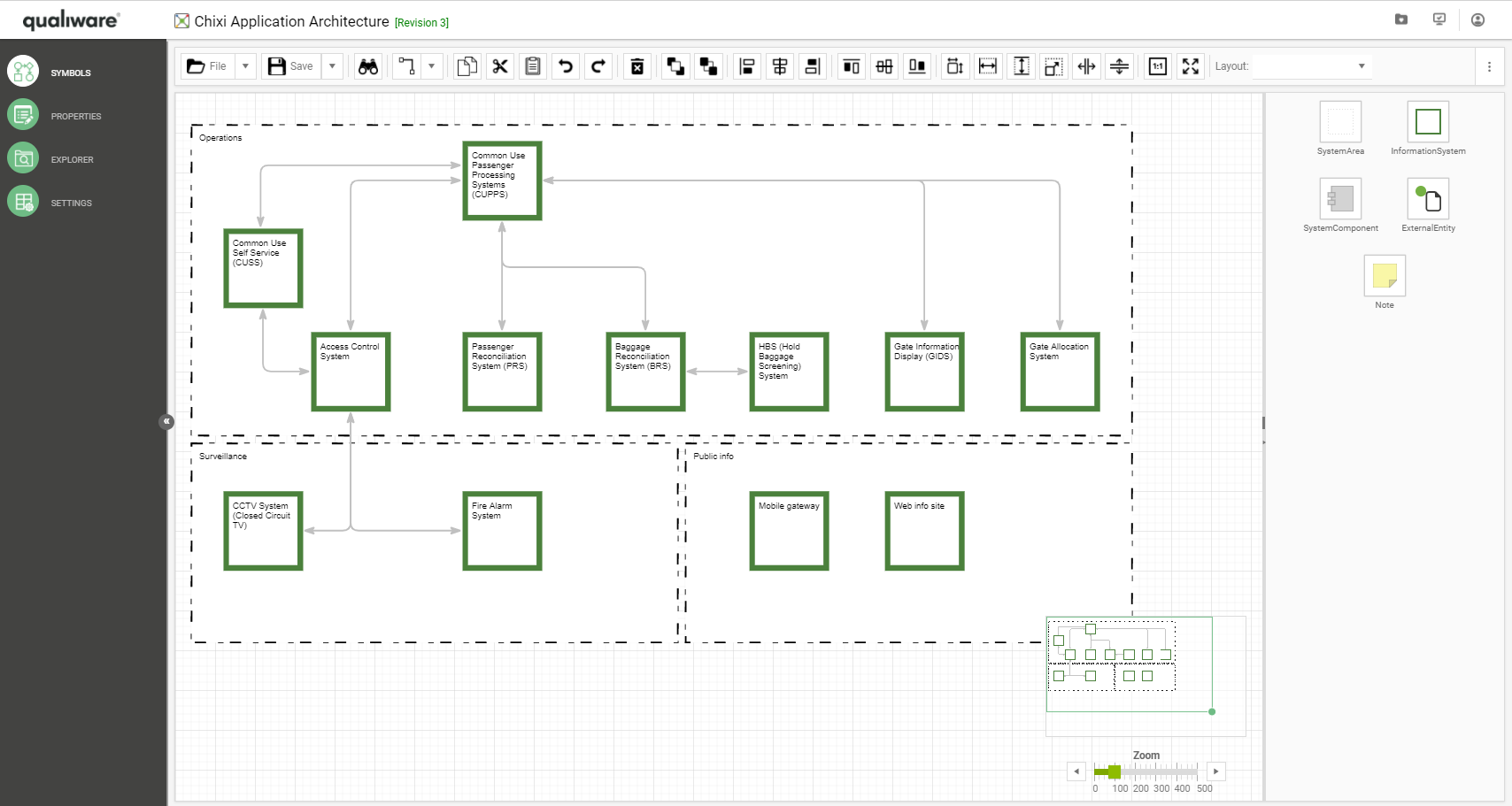
Task: Click the File button
Action: 206,66
